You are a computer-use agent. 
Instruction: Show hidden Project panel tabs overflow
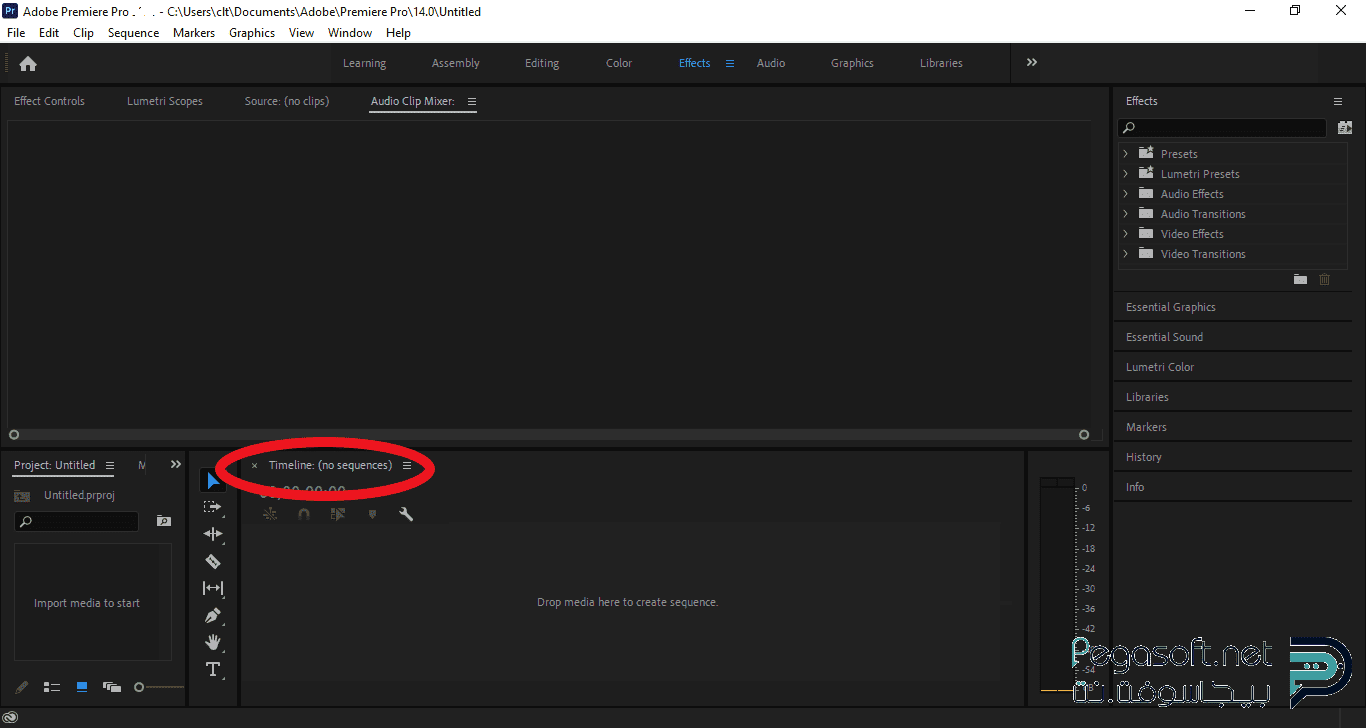176,464
